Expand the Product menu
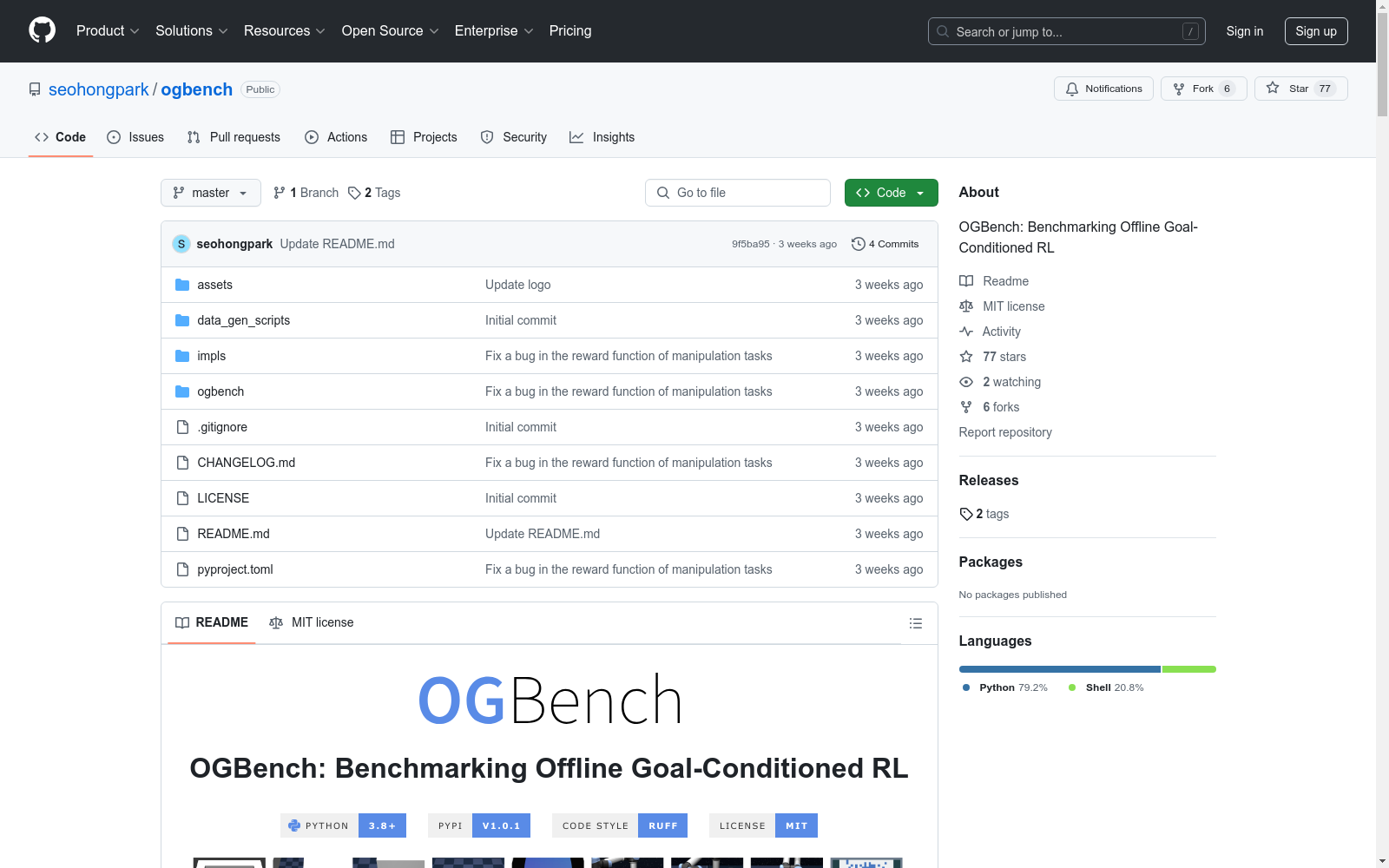This screenshot has width=1389, height=868. coord(108,31)
